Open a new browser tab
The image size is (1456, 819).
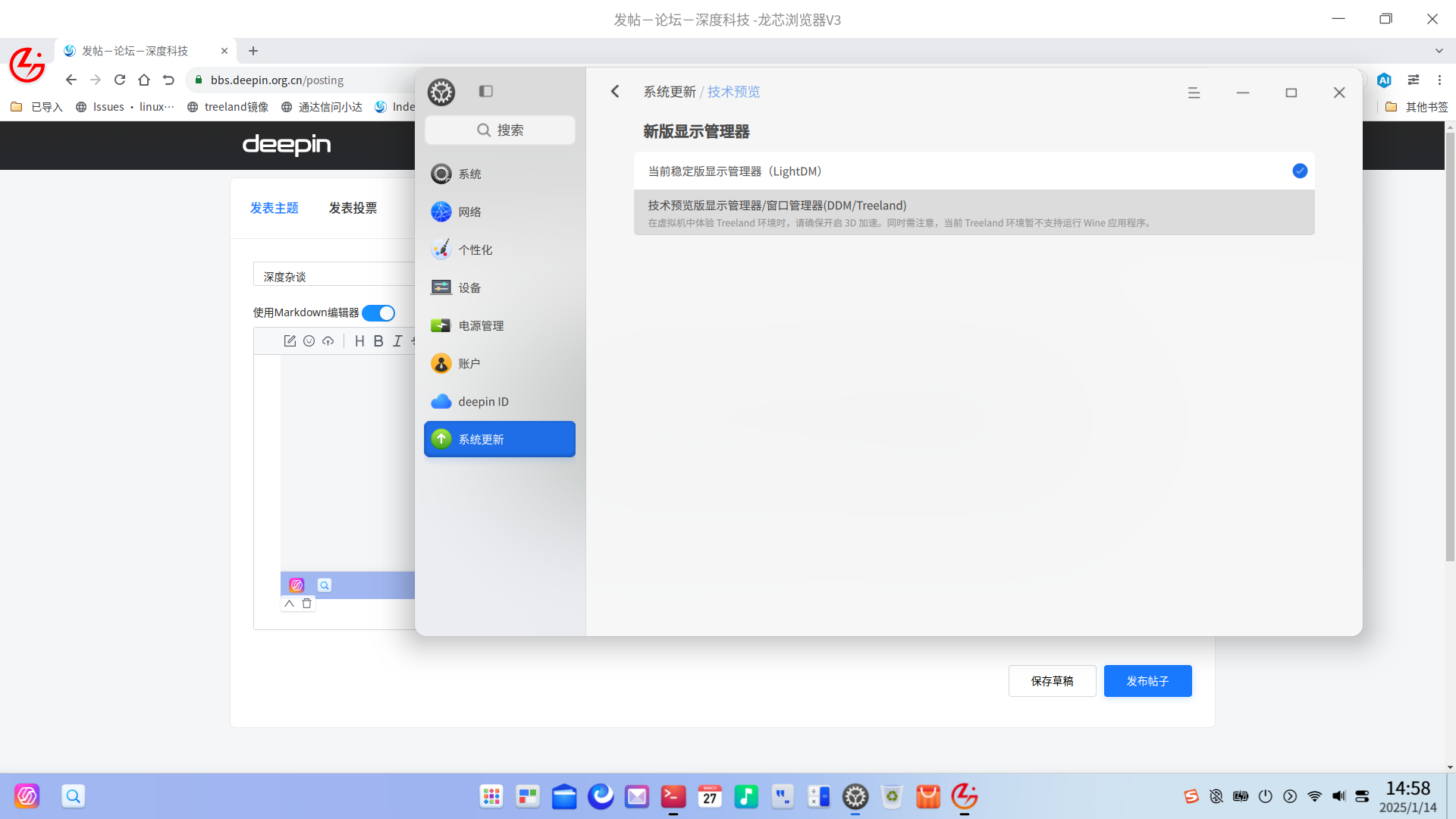253,51
